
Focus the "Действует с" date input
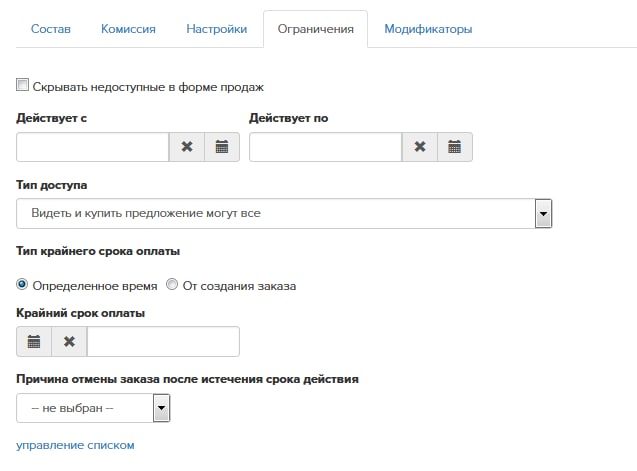pyautogui.click(x=93, y=147)
